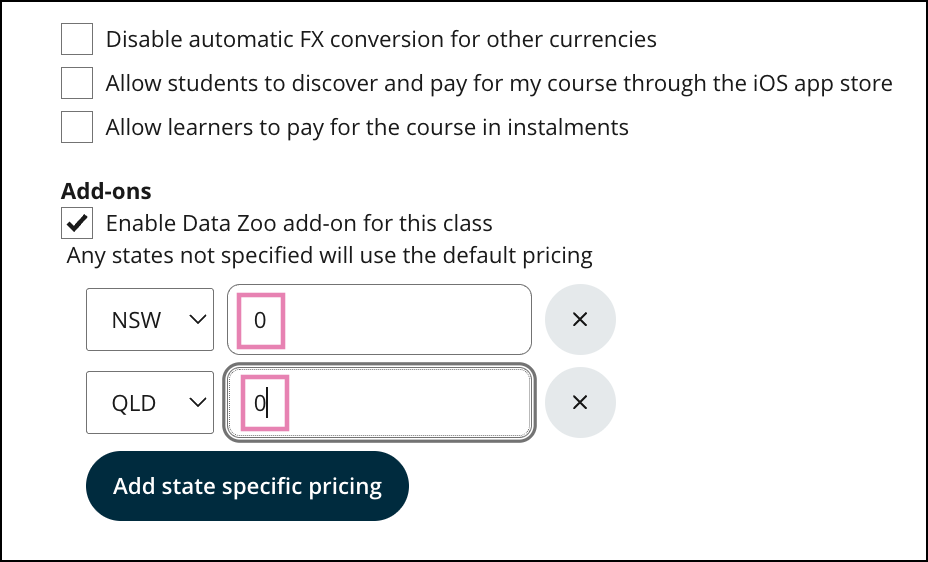Image resolution: width=928 pixels, height=562 pixels.
Task: Click the "Disable automatic FX conversion" label text
Action: [x=381, y=40]
